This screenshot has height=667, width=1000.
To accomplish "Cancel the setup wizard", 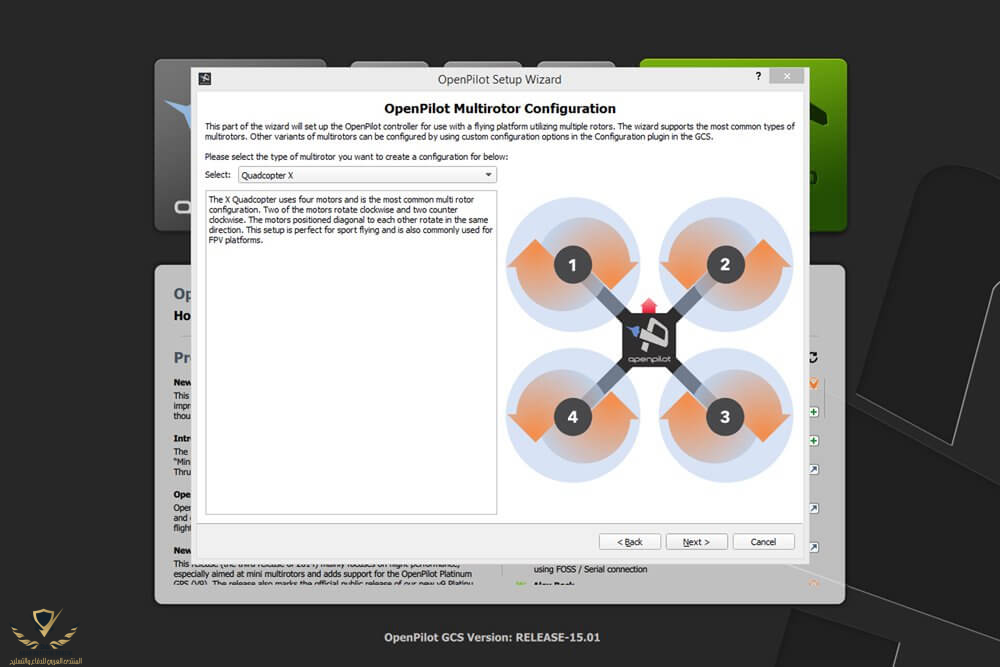I will click(x=763, y=542).
